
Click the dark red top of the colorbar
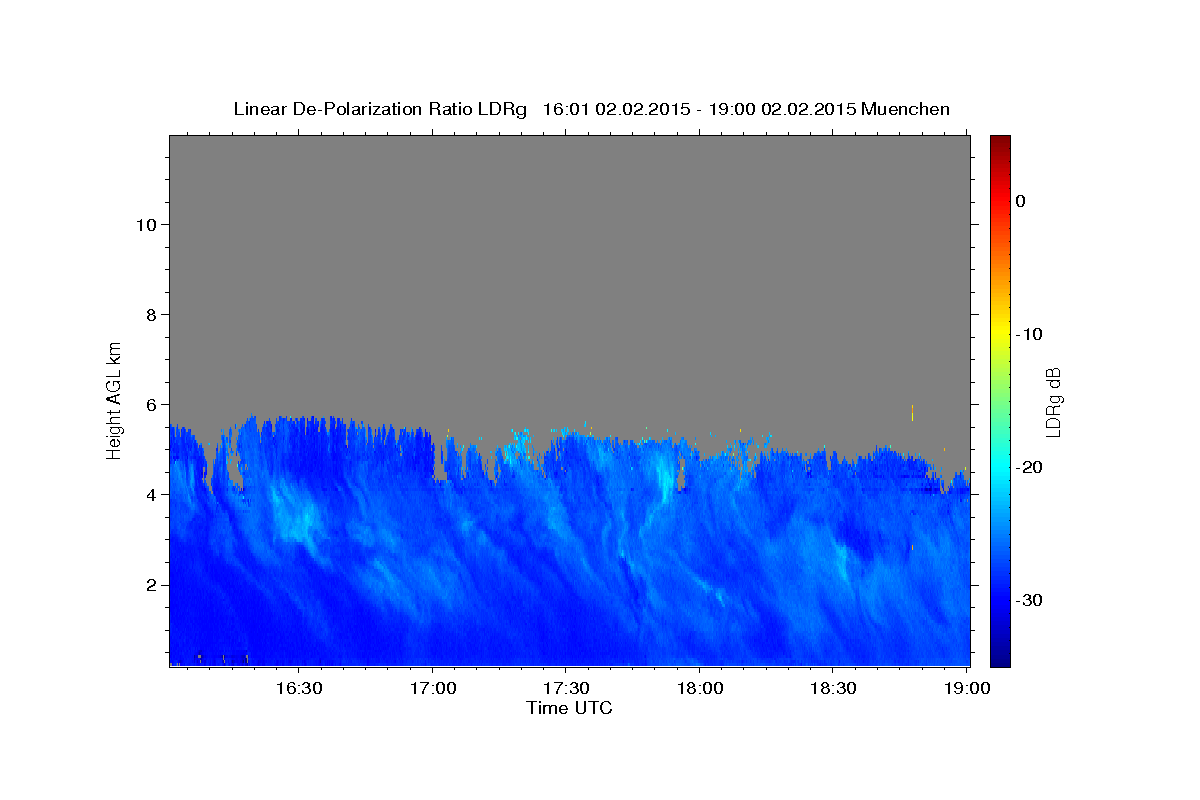[1000, 145]
